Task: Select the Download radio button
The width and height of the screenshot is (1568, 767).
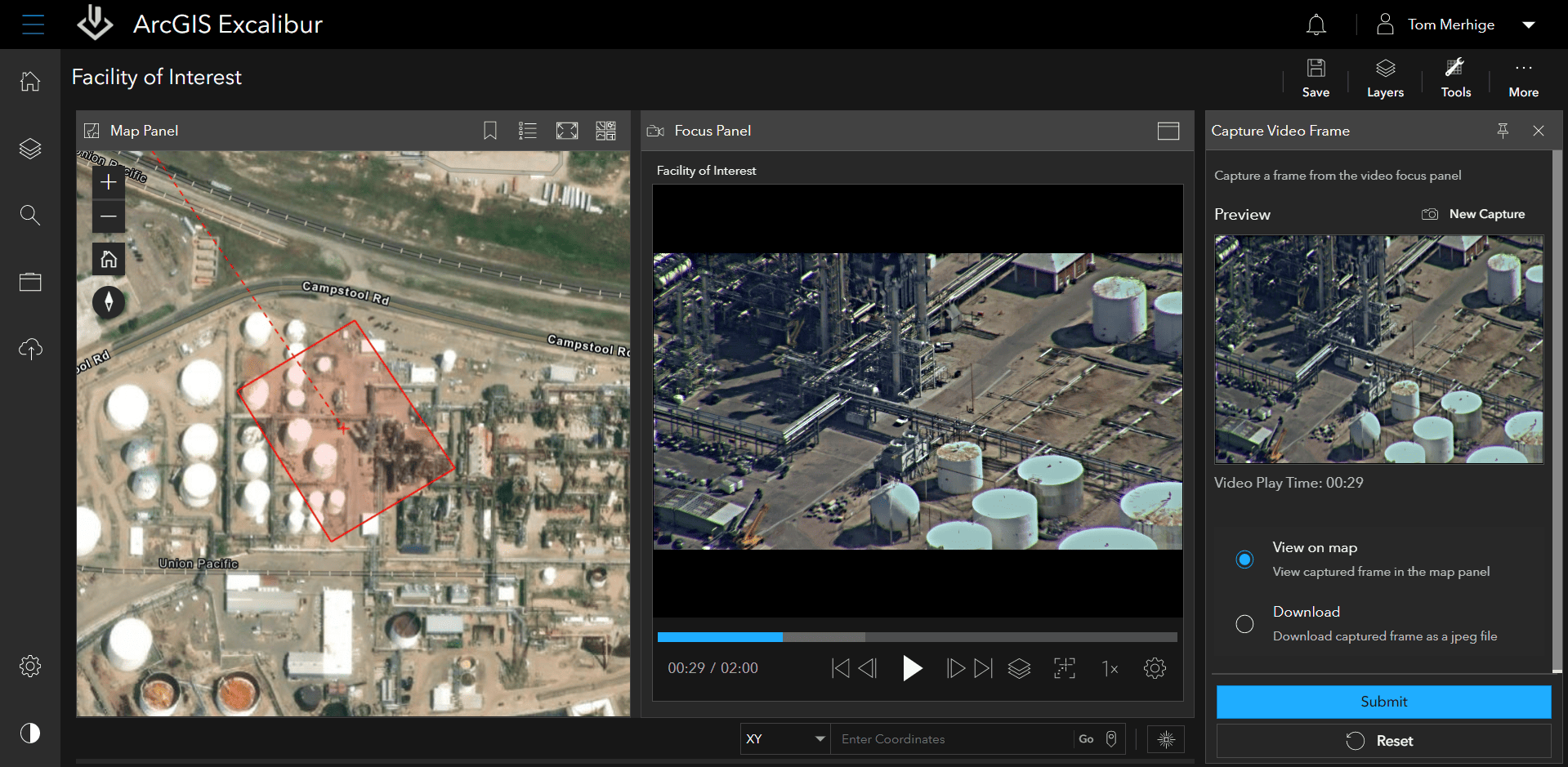Action: tap(1244, 623)
